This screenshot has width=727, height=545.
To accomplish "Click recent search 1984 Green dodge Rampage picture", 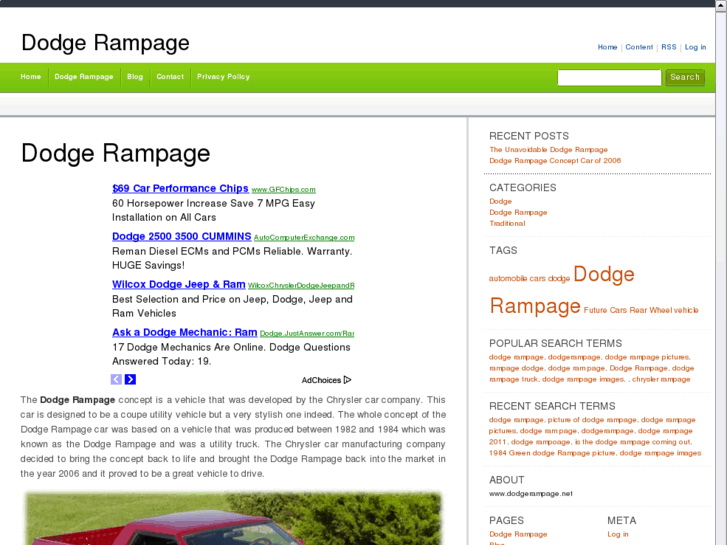I will click(x=552, y=453).
